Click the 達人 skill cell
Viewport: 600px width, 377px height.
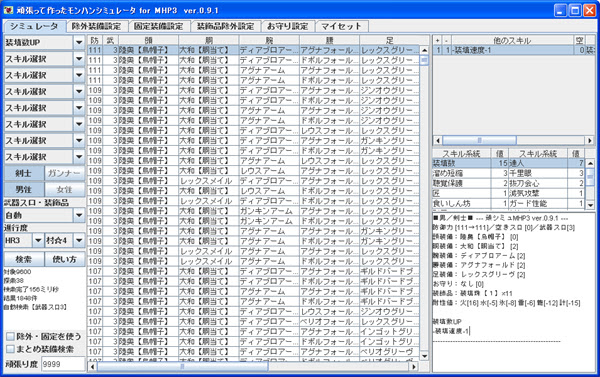(537, 163)
